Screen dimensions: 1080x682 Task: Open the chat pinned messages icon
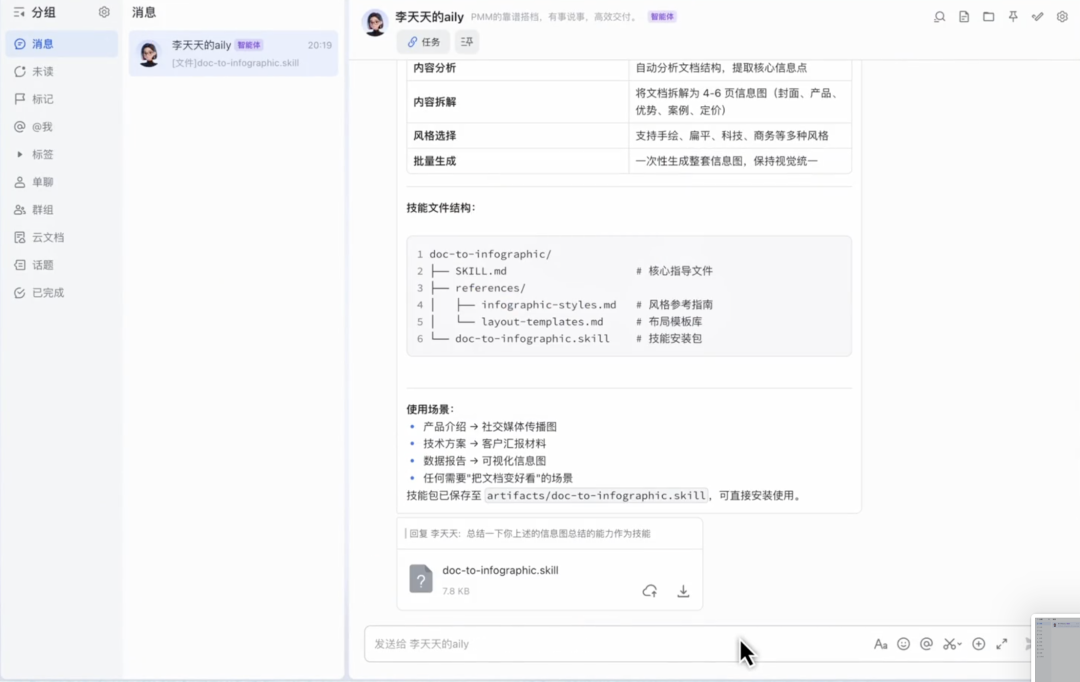click(1013, 17)
